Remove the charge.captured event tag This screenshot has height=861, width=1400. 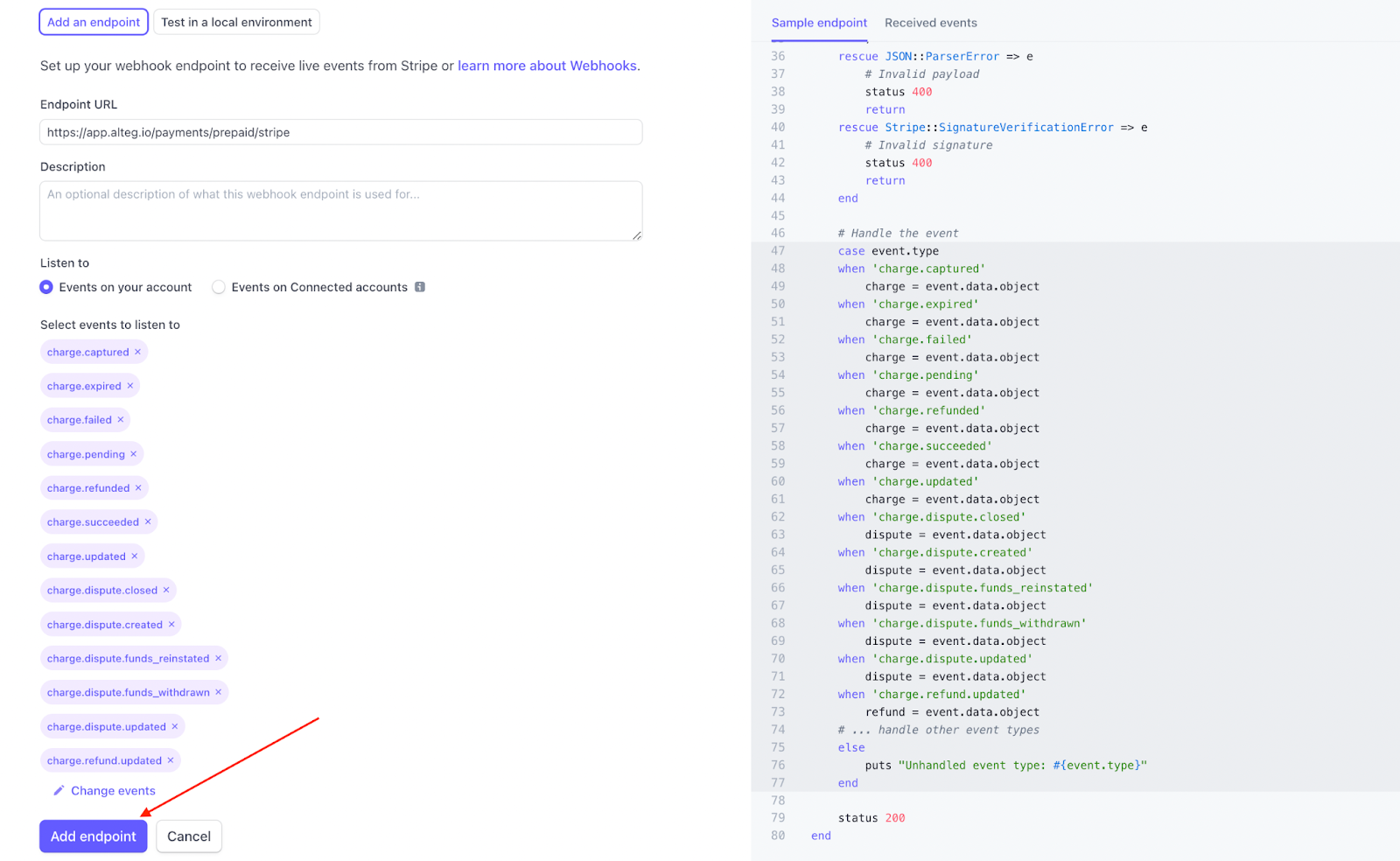click(137, 352)
